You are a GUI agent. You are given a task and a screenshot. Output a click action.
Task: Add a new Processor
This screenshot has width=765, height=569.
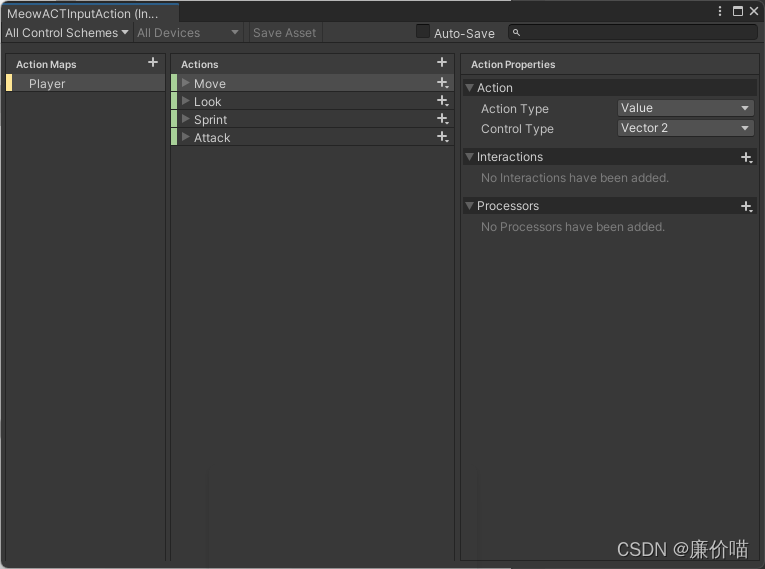click(x=746, y=206)
